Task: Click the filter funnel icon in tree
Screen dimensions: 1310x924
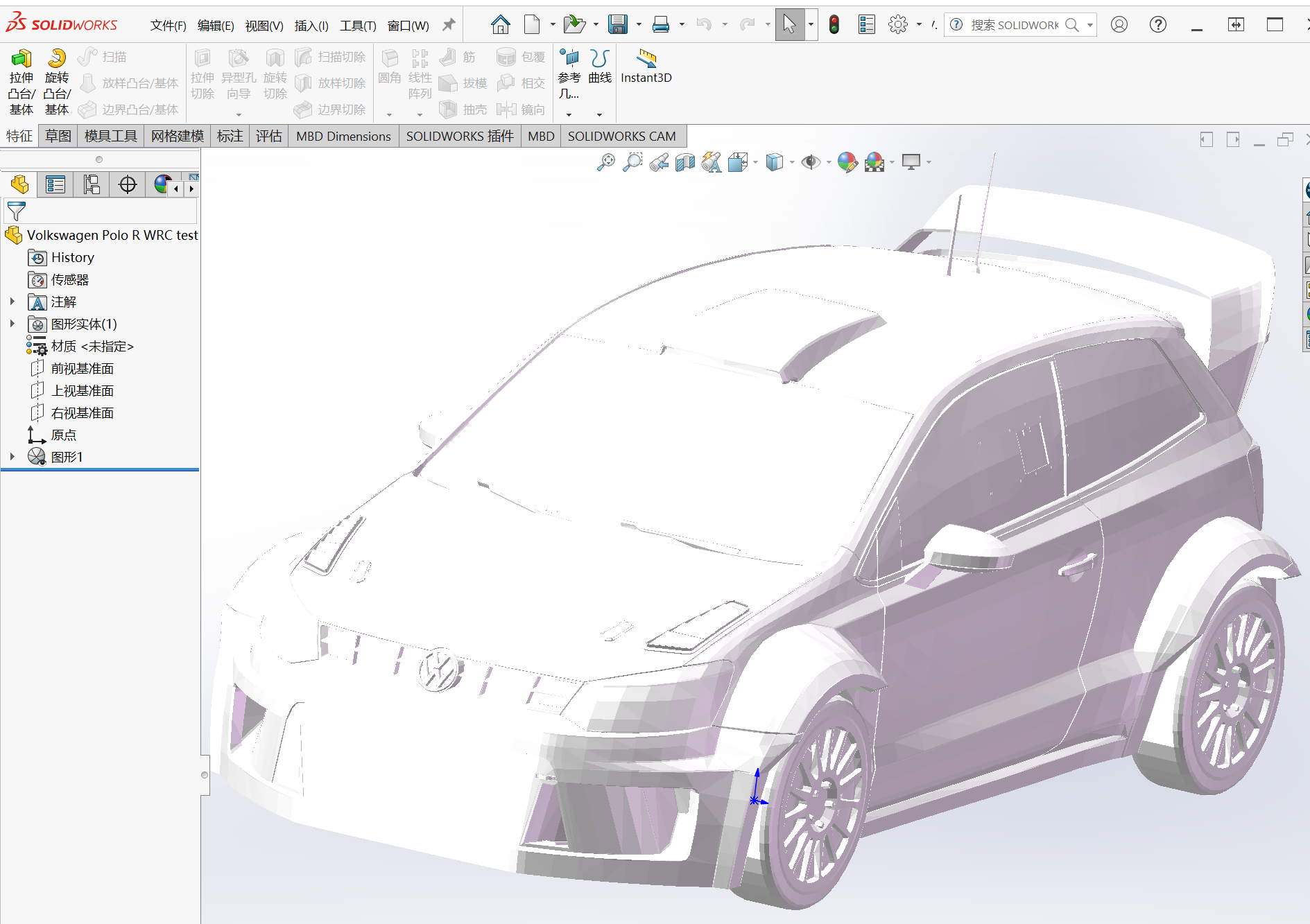Action: [x=16, y=211]
